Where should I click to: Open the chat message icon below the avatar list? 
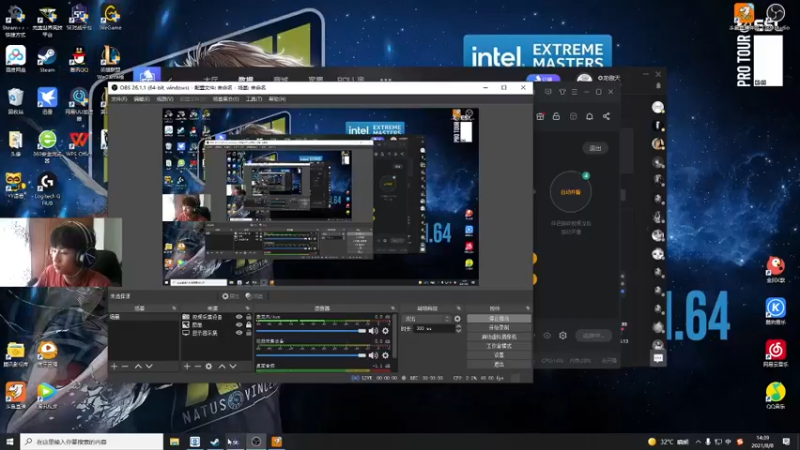(x=658, y=358)
